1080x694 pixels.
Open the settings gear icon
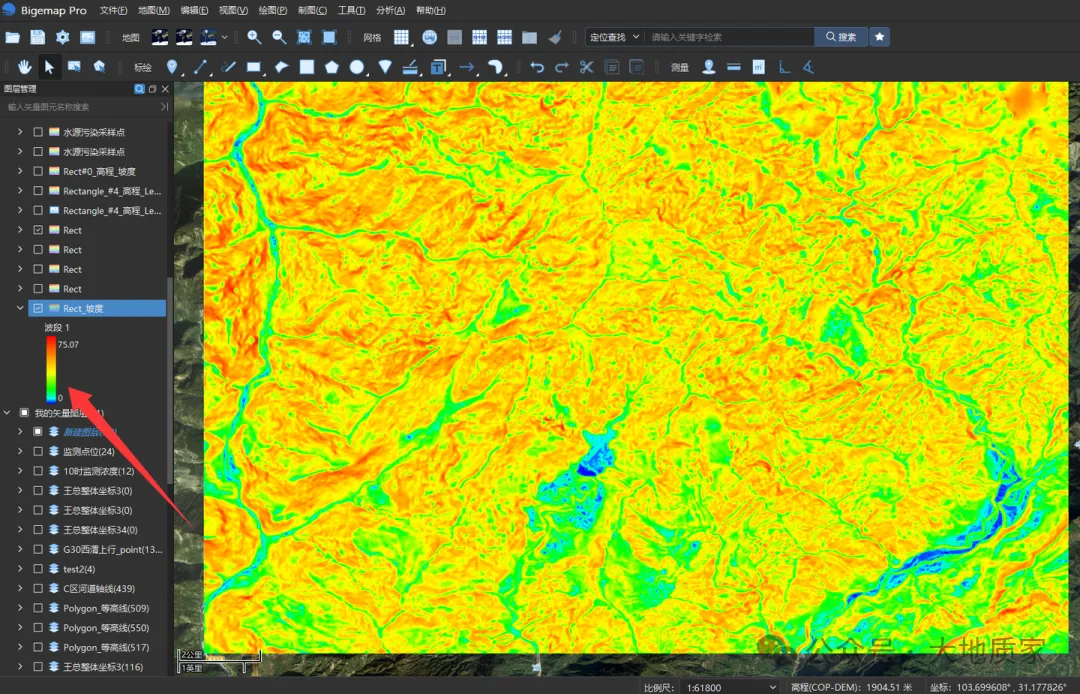point(63,37)
